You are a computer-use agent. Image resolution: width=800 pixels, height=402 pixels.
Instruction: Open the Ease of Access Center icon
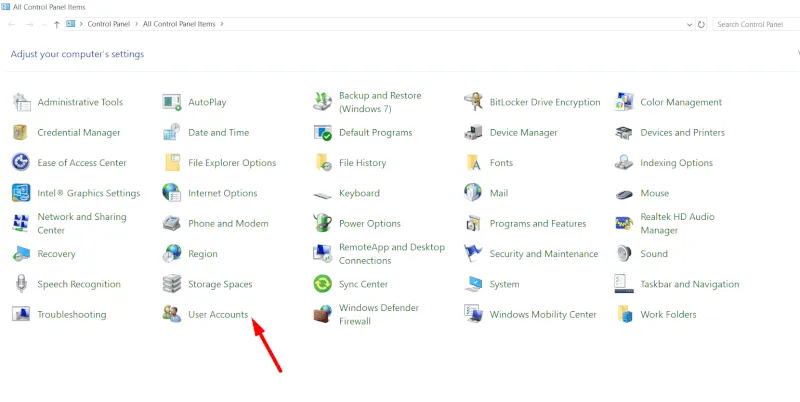coord(21,163)
